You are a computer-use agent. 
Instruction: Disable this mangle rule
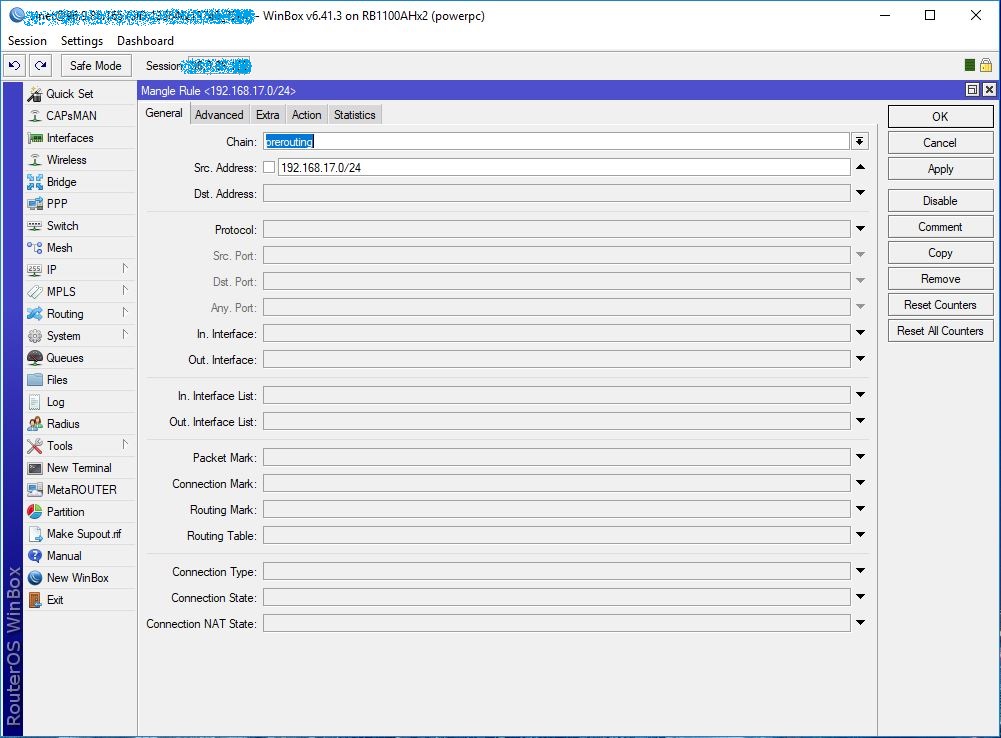[940, 201]
